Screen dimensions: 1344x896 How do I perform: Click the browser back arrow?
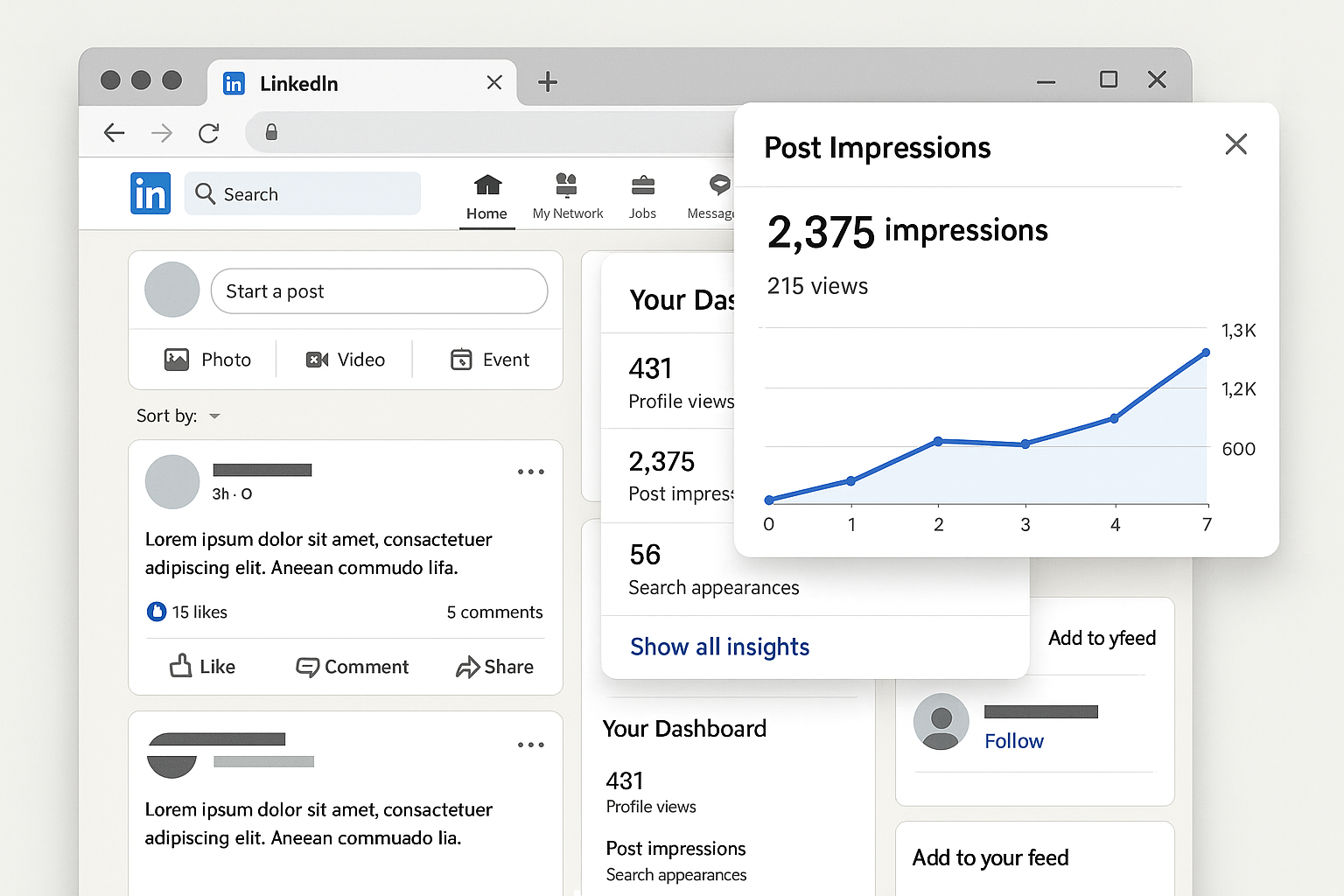tap(115, 133)
